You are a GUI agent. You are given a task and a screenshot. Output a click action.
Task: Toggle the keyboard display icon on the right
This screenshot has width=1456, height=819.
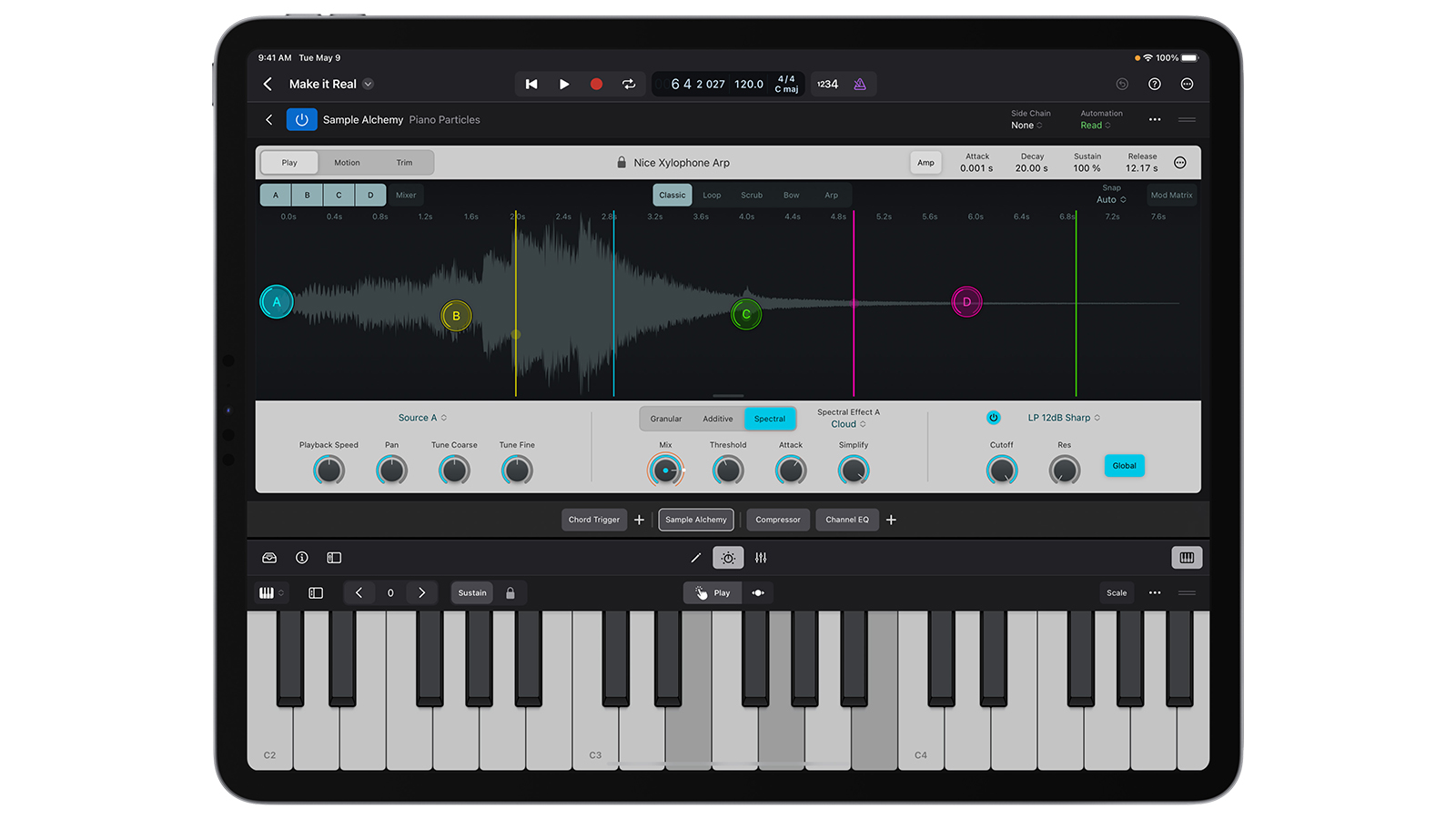(x=1187, y=558)
